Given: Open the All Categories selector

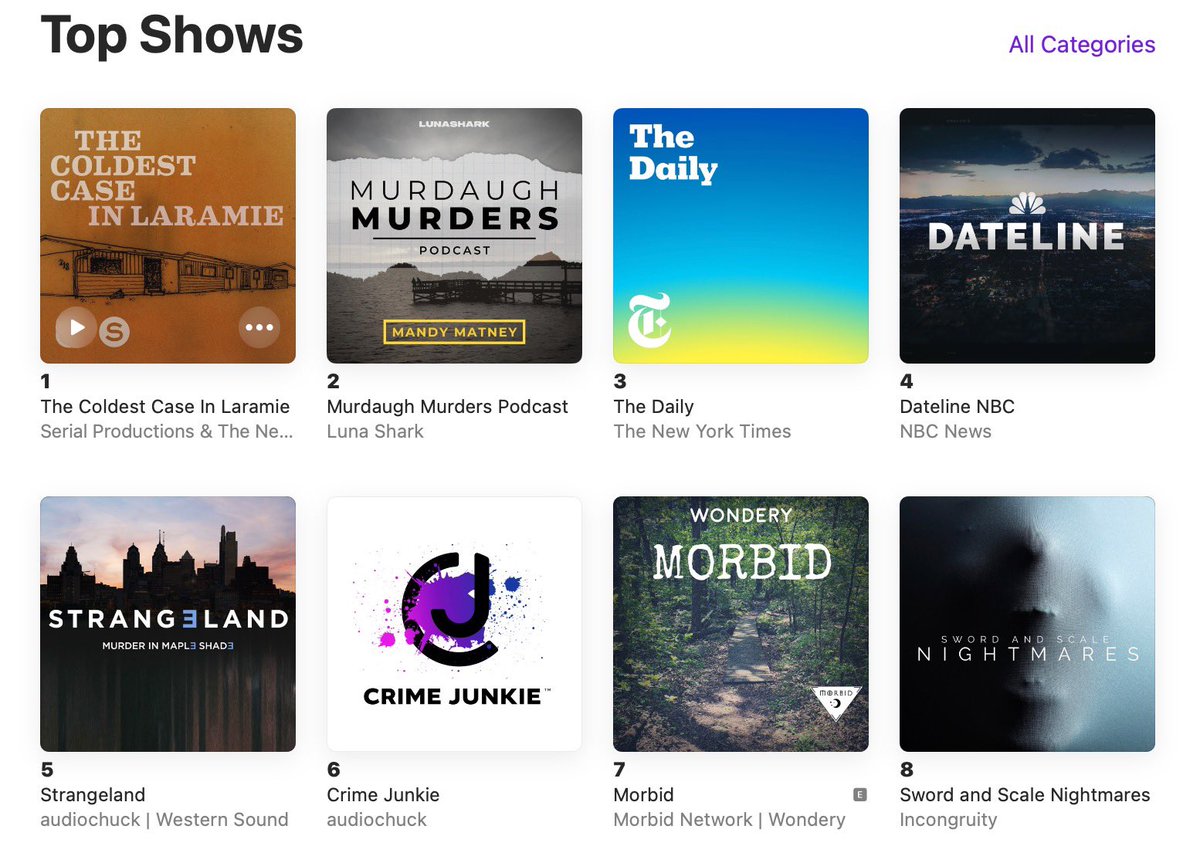Looking at the screenshot, I should (x=1082, y=44).
